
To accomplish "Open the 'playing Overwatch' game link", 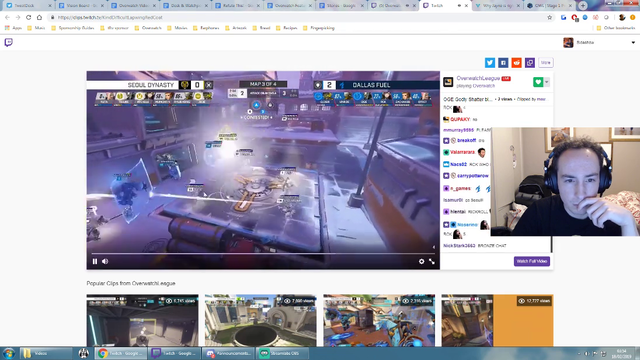I will click(476, 86).
